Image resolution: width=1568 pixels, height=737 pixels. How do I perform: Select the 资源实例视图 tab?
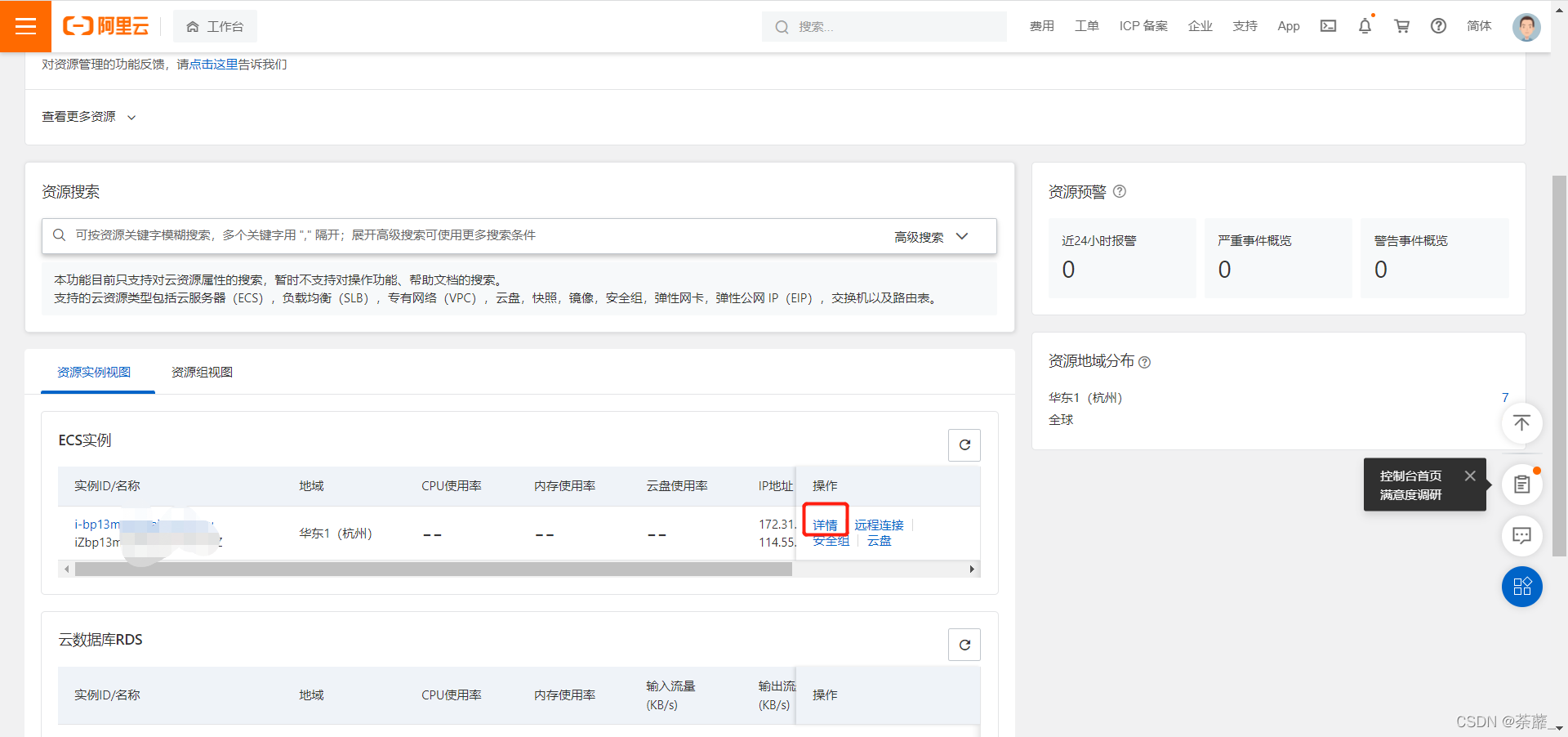pyautogui.click(x=94, y=373)
